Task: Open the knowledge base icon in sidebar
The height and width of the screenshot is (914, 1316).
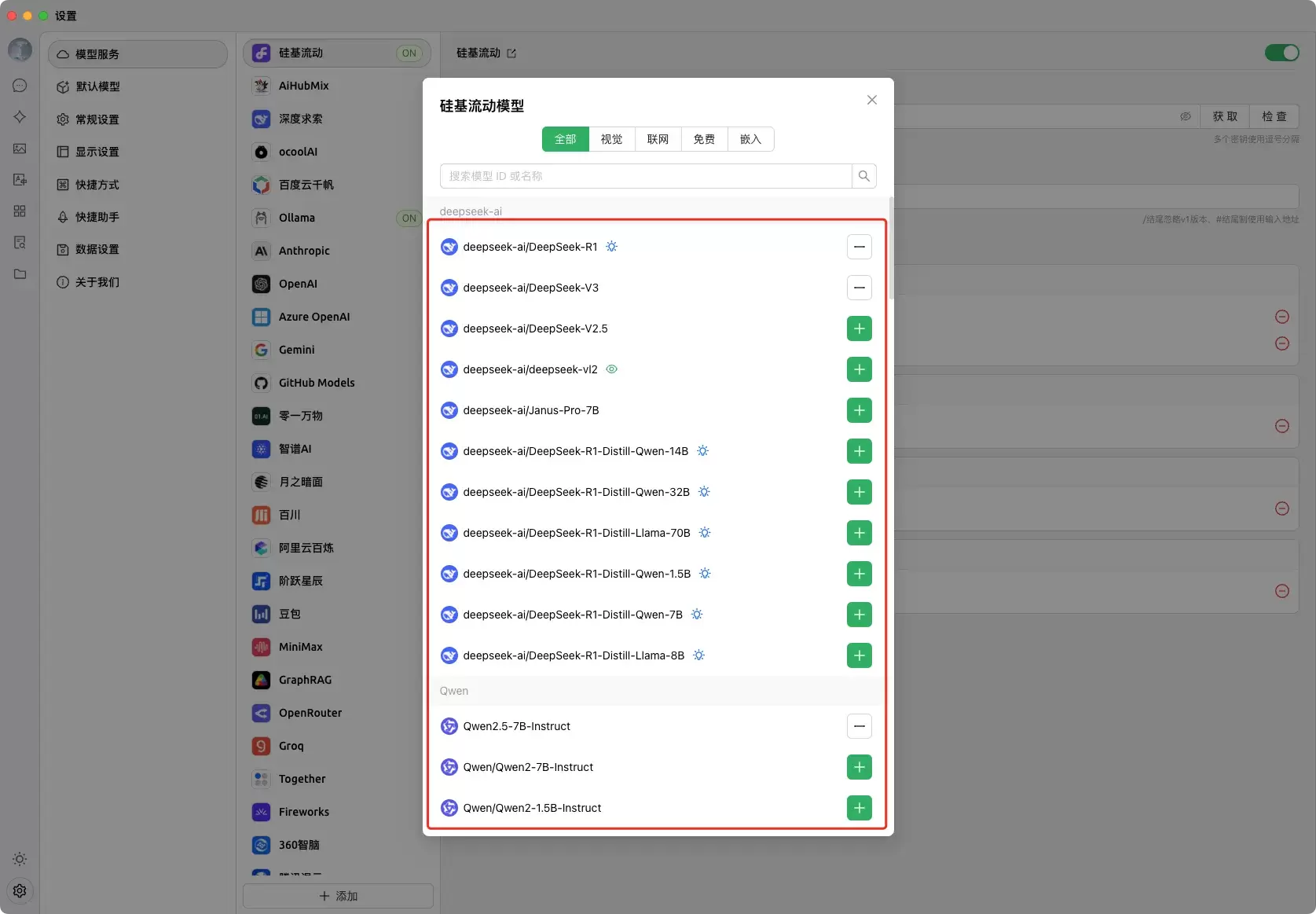Action: coord(20,243)
